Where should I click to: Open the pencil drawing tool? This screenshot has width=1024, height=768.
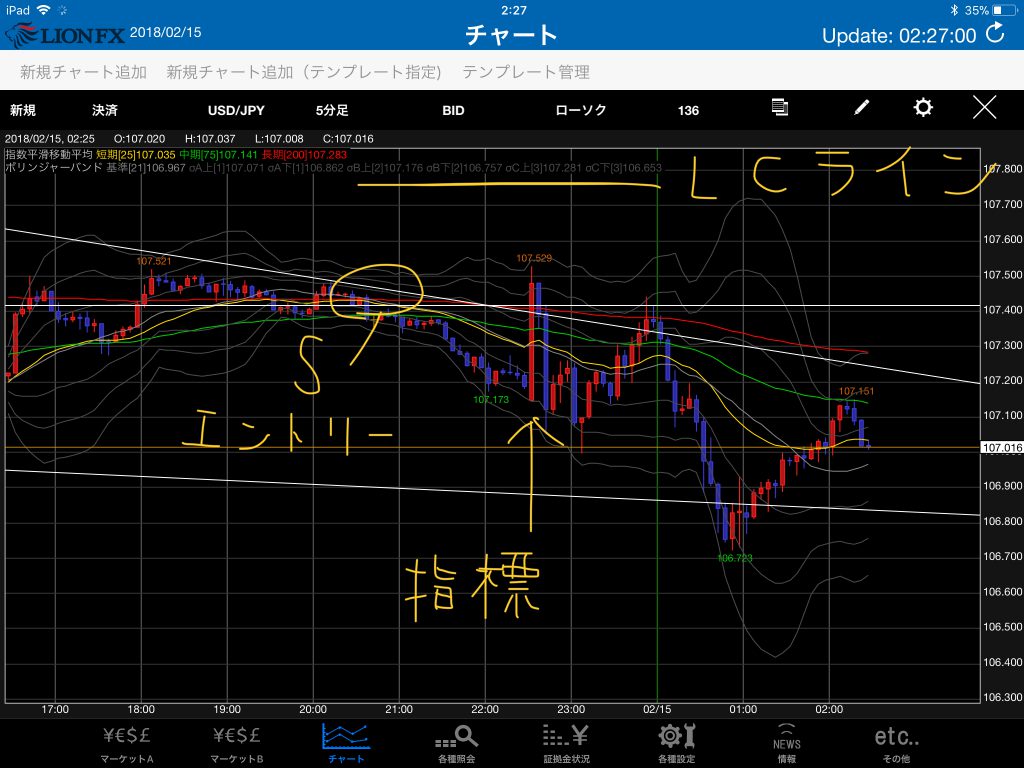[861, 109]
